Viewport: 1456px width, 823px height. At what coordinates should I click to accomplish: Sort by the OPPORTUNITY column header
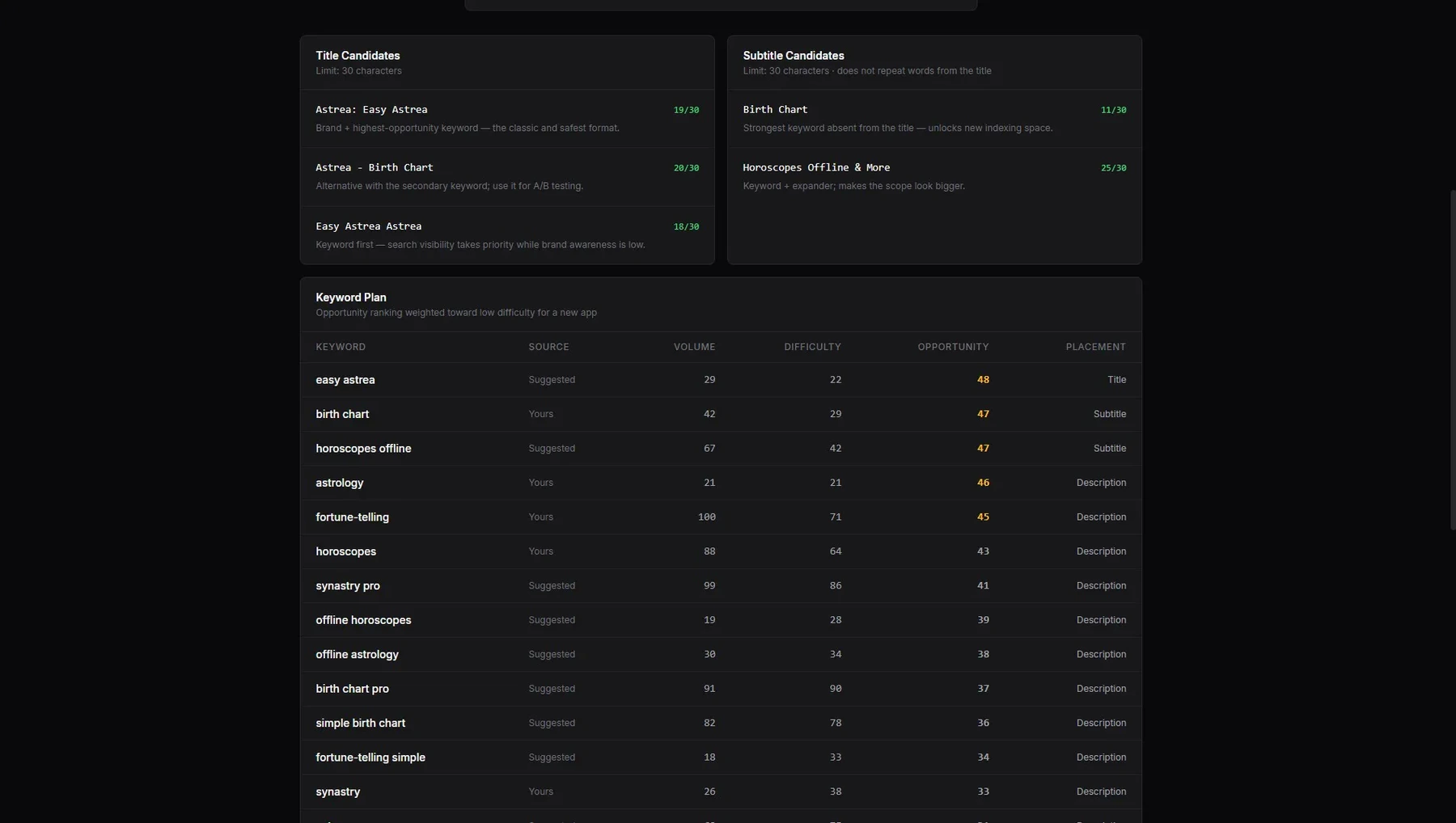[953, 347]
